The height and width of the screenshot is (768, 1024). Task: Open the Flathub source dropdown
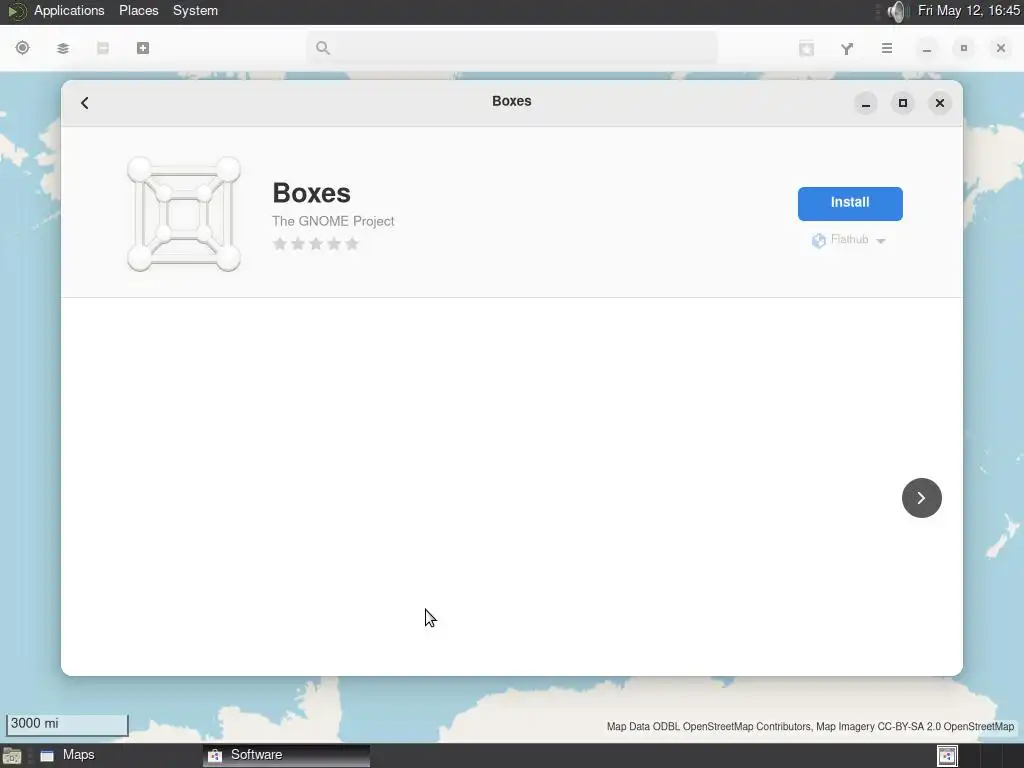[x=848, y=240]
